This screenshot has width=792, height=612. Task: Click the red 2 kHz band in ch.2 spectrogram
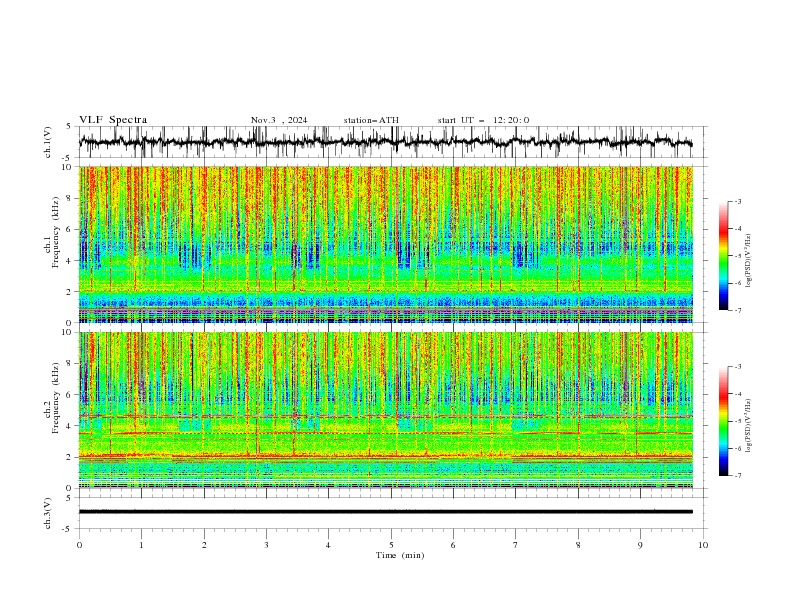(386, 456)
